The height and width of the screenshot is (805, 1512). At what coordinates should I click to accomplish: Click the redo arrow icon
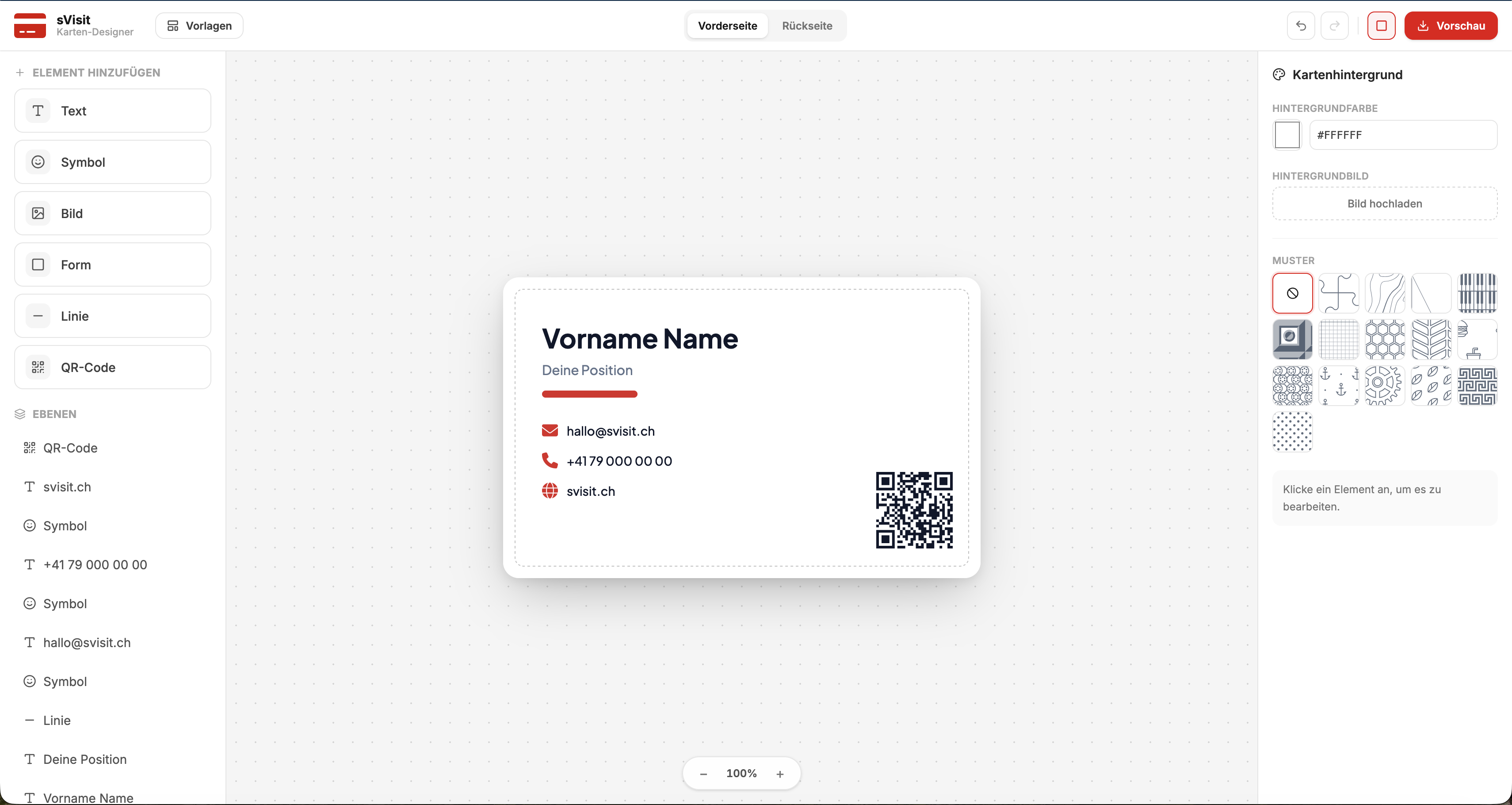click(1334, 26)
